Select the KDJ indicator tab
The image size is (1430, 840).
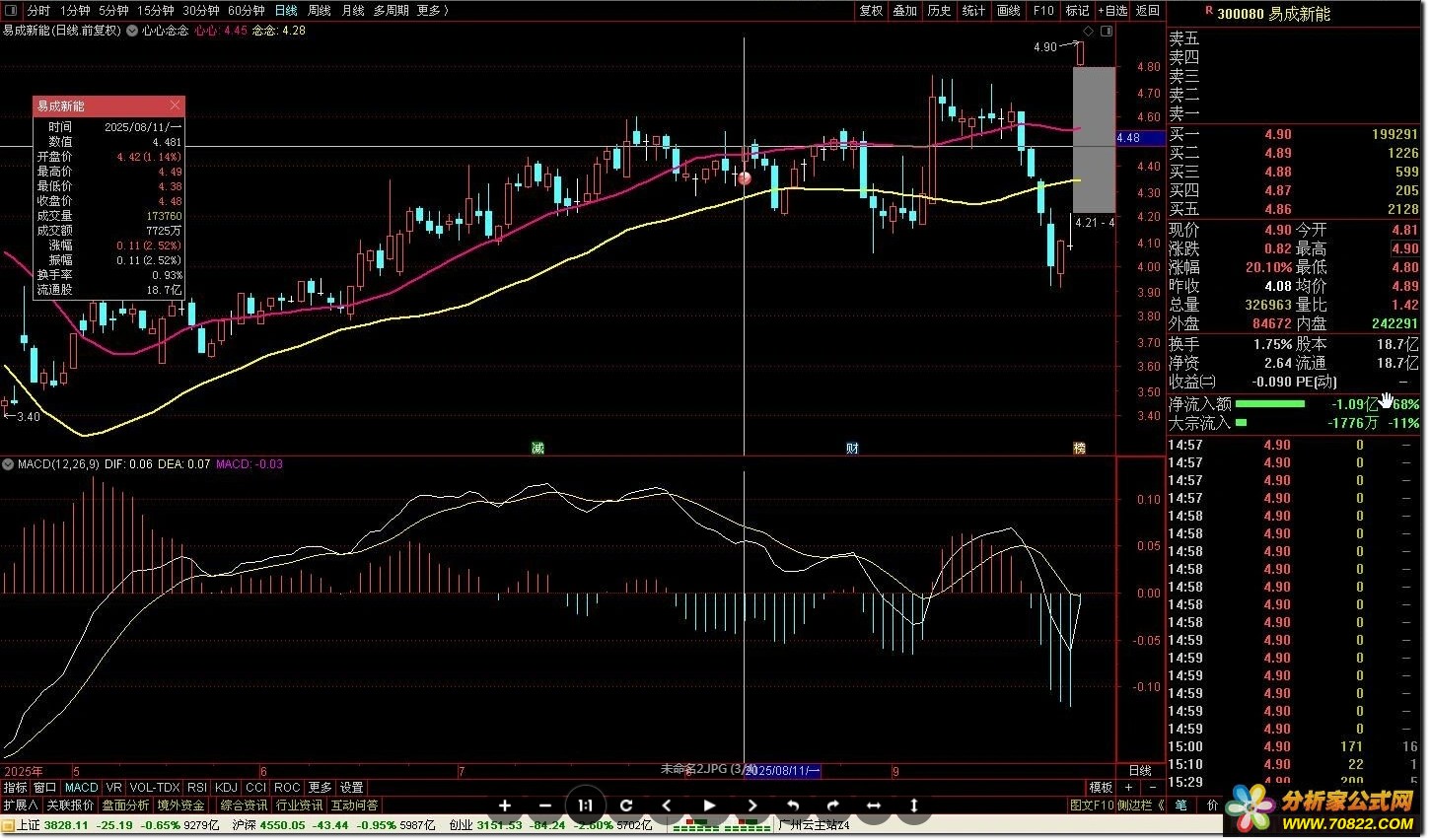[x=226, y=788]
